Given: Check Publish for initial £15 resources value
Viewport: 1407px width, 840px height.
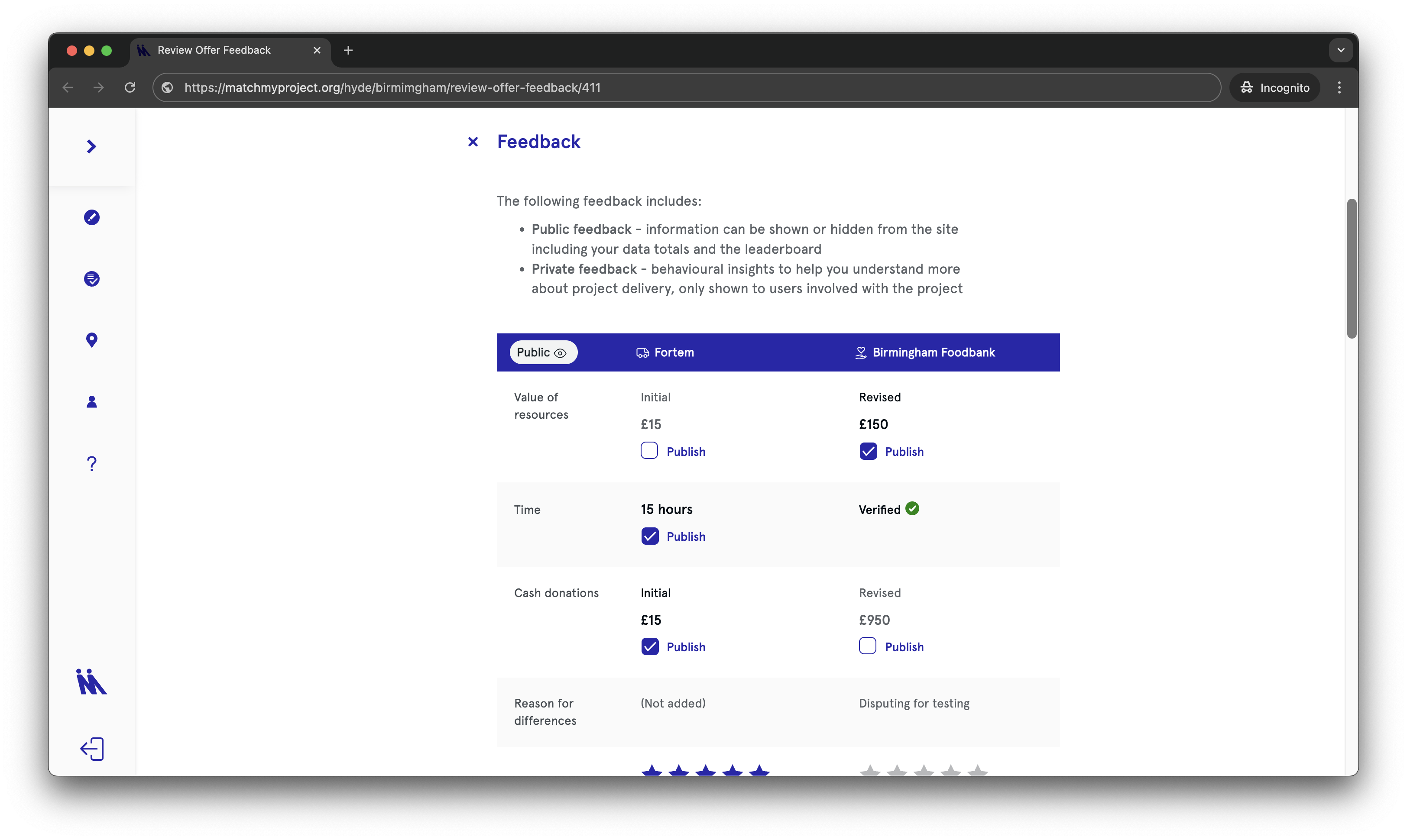Looking at the screenshot, I should tap(649, 451).
